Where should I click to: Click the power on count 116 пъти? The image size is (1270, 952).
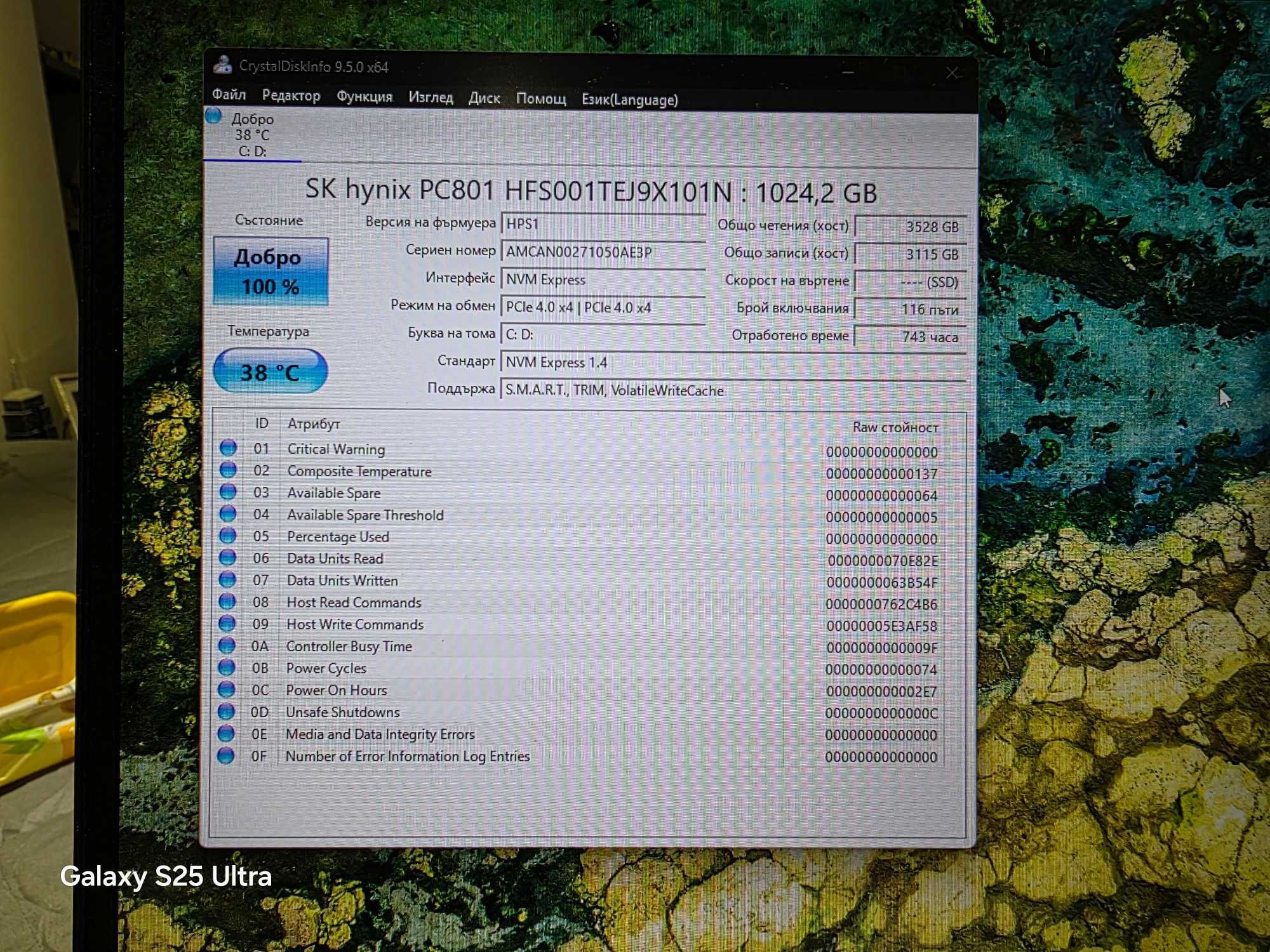coord(910,309)
